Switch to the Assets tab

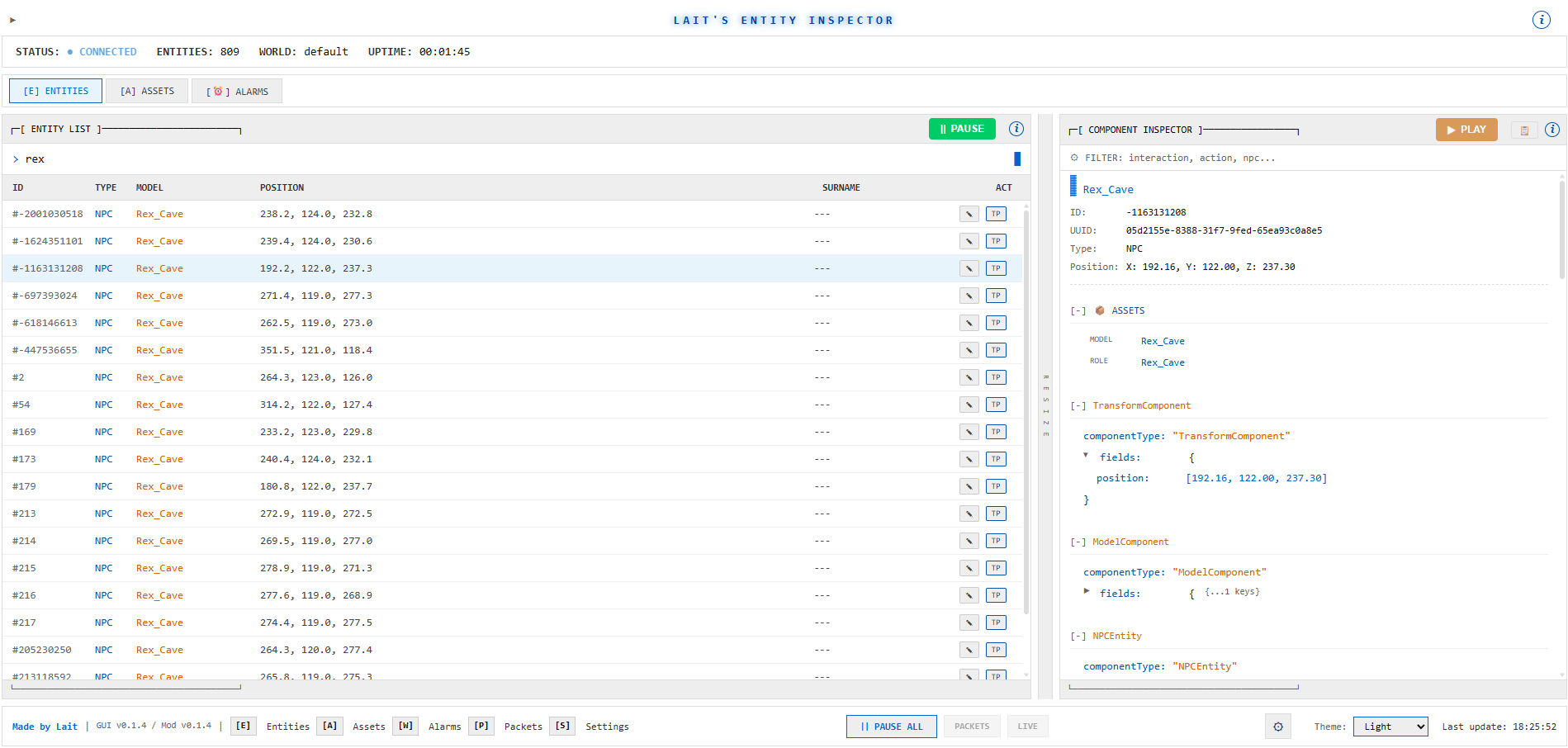coord(147,91)
